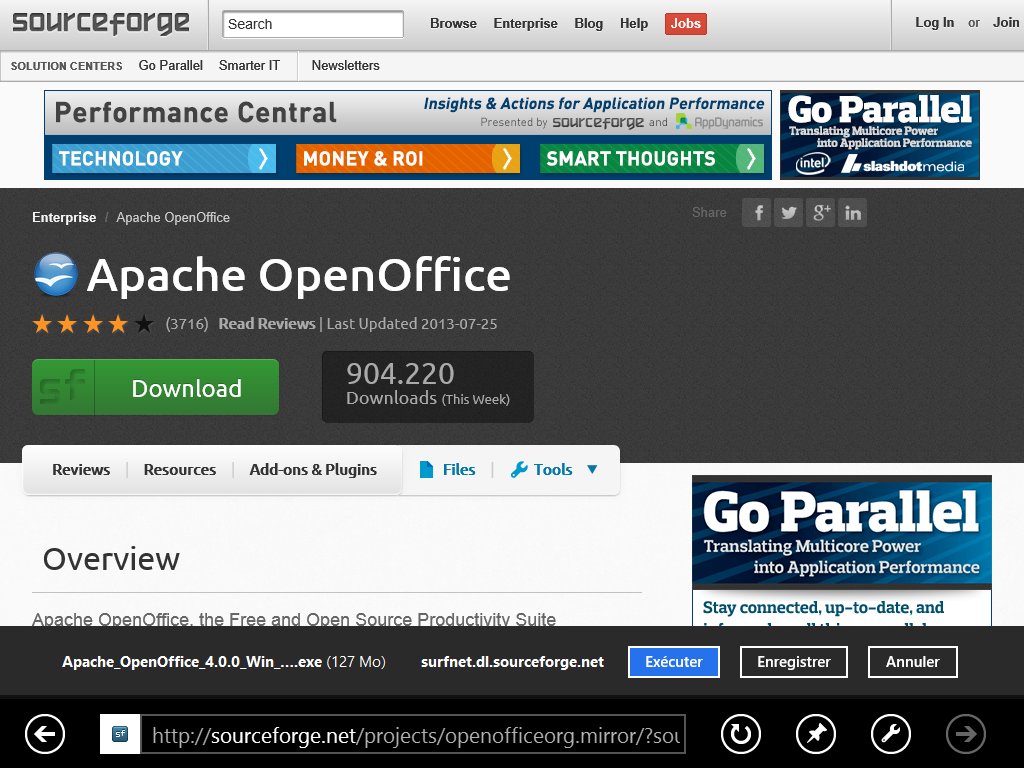The image size is (1024, 768).
Task: Click the Join link
Action: (x=1006, y=23)
